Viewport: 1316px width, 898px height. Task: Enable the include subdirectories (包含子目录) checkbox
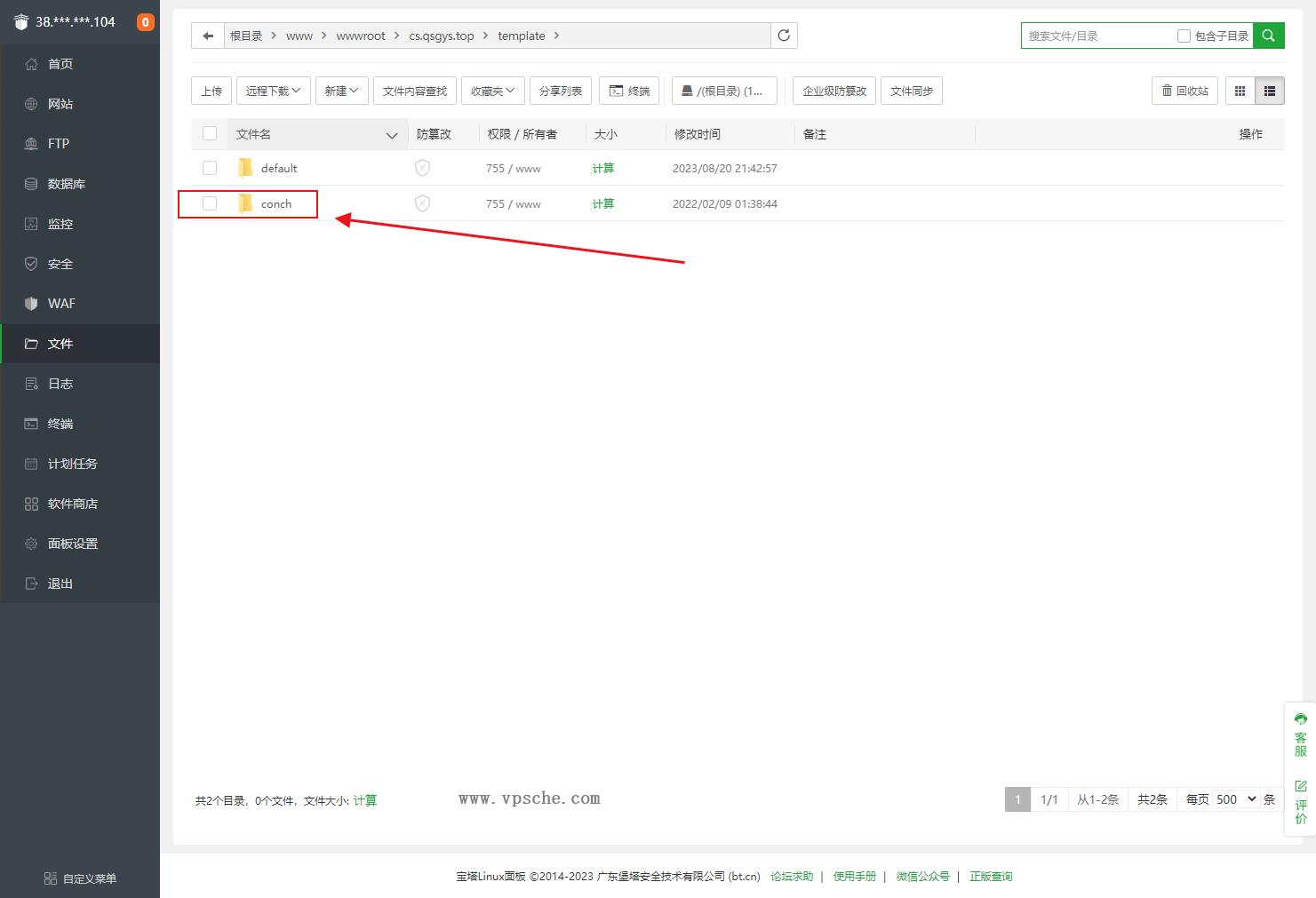pyautogui.click(x=1184, y=36)
